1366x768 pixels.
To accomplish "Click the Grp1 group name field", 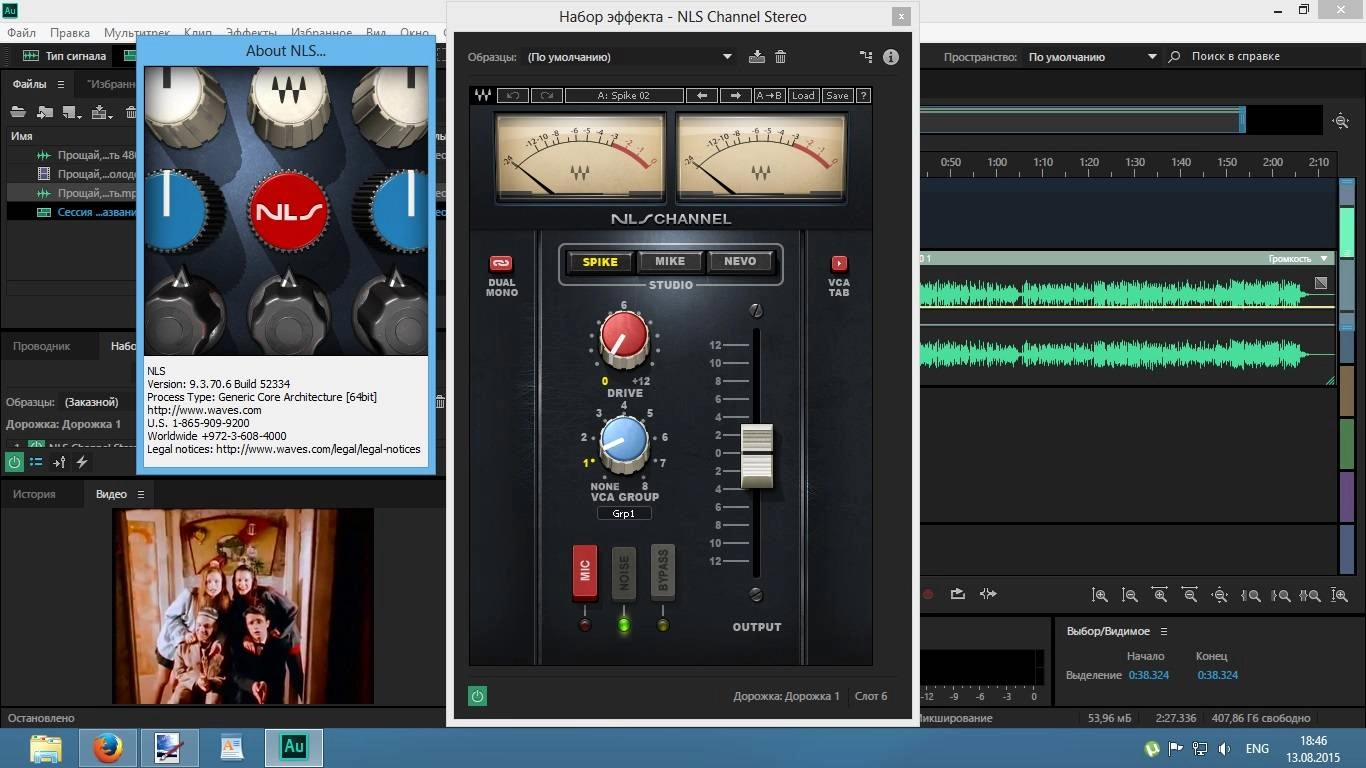I will tap(624, 513).
